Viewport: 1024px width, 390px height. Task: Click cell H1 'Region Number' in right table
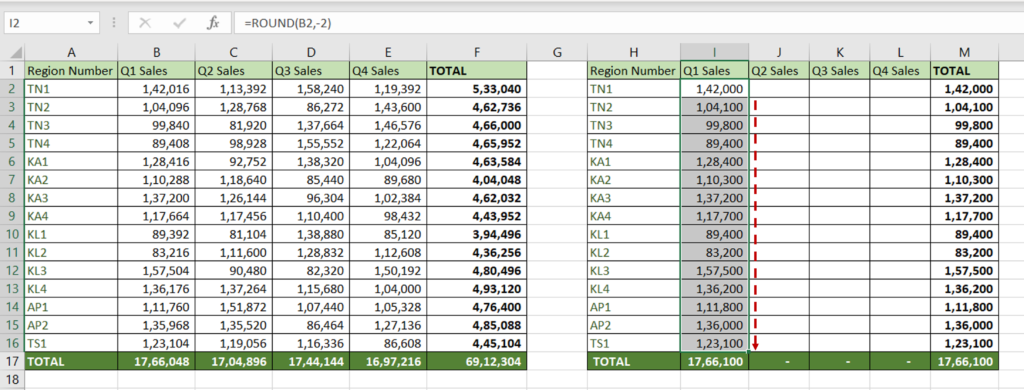634,71
